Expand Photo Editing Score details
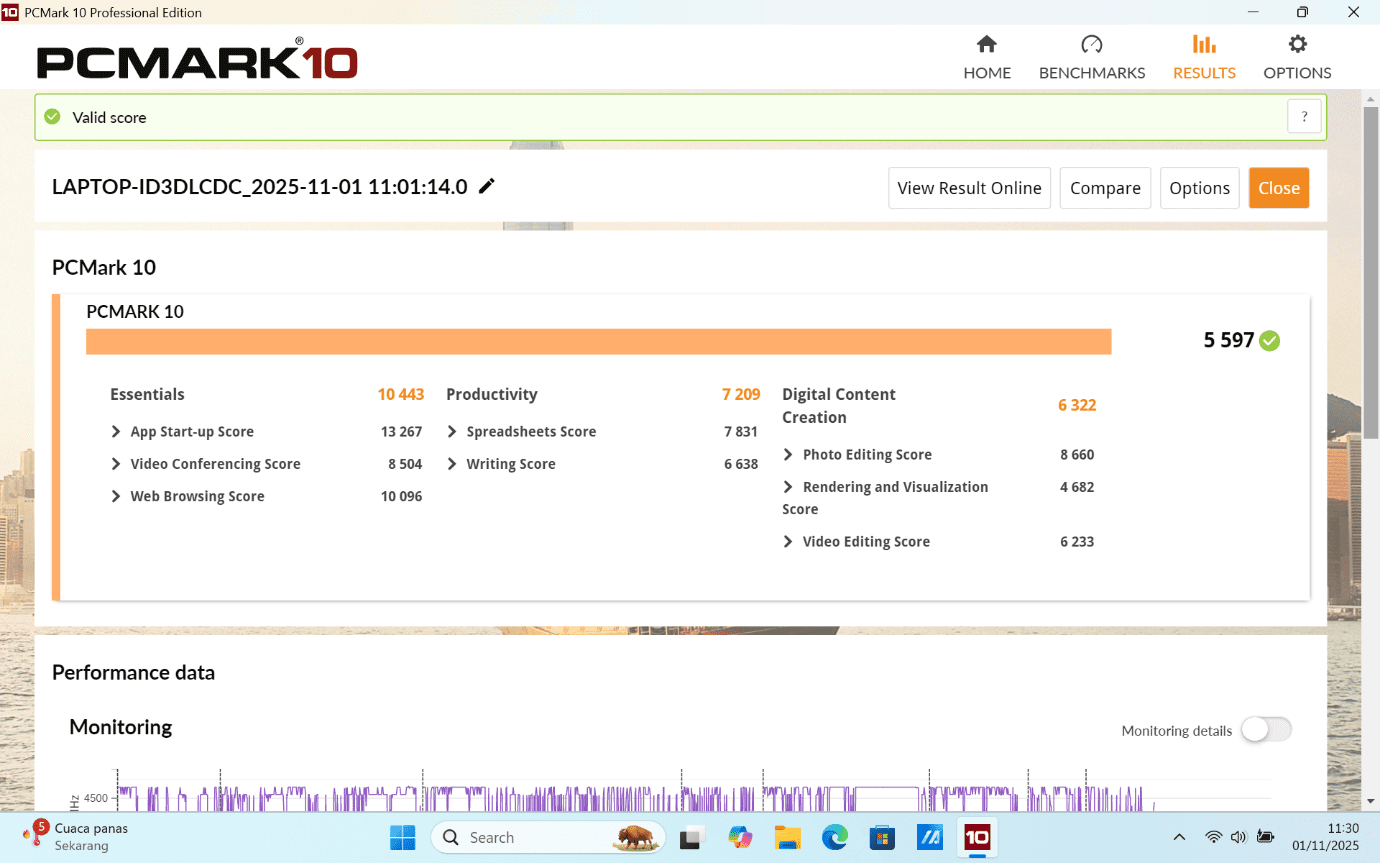 (x=789, y=455)
